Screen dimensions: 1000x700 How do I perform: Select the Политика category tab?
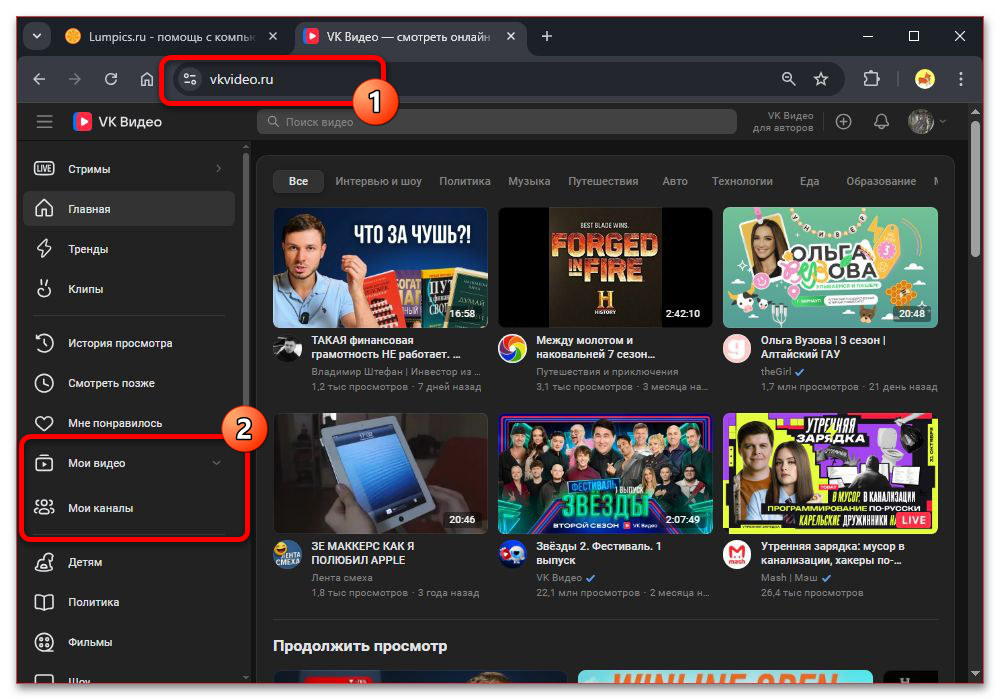pos(464,181)
